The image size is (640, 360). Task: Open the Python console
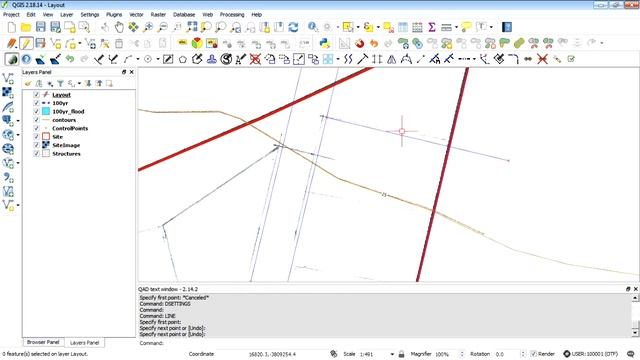[x=325, y=43]
